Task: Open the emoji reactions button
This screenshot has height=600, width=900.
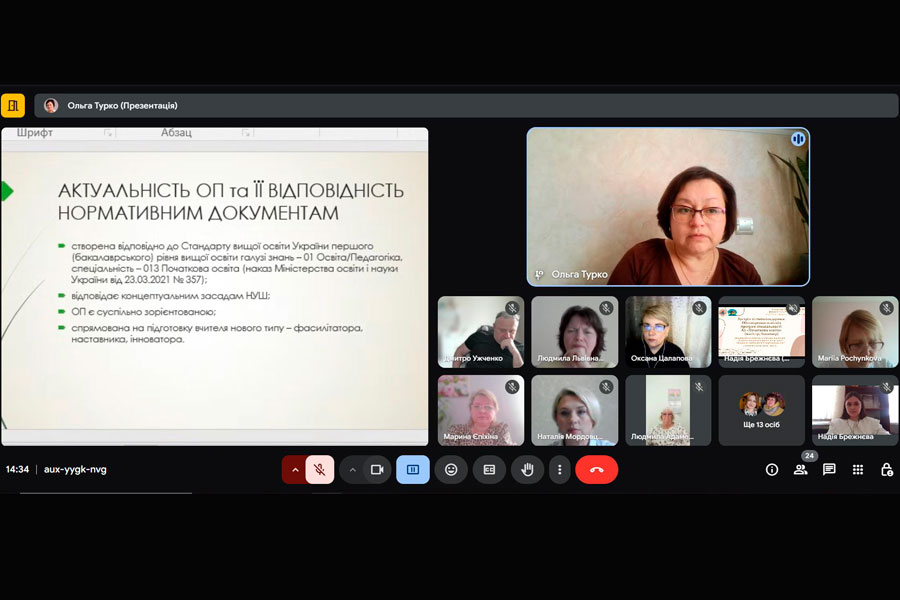Action: (x=451, y=470)
